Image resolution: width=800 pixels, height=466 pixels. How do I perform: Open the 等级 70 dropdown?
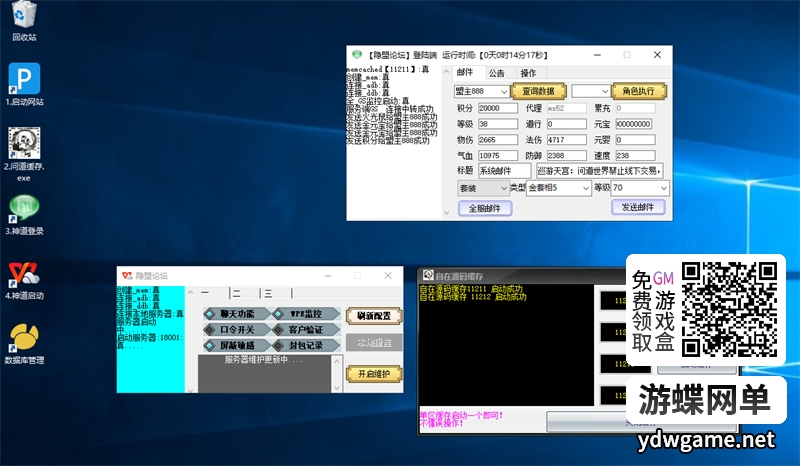coord(640,188)
